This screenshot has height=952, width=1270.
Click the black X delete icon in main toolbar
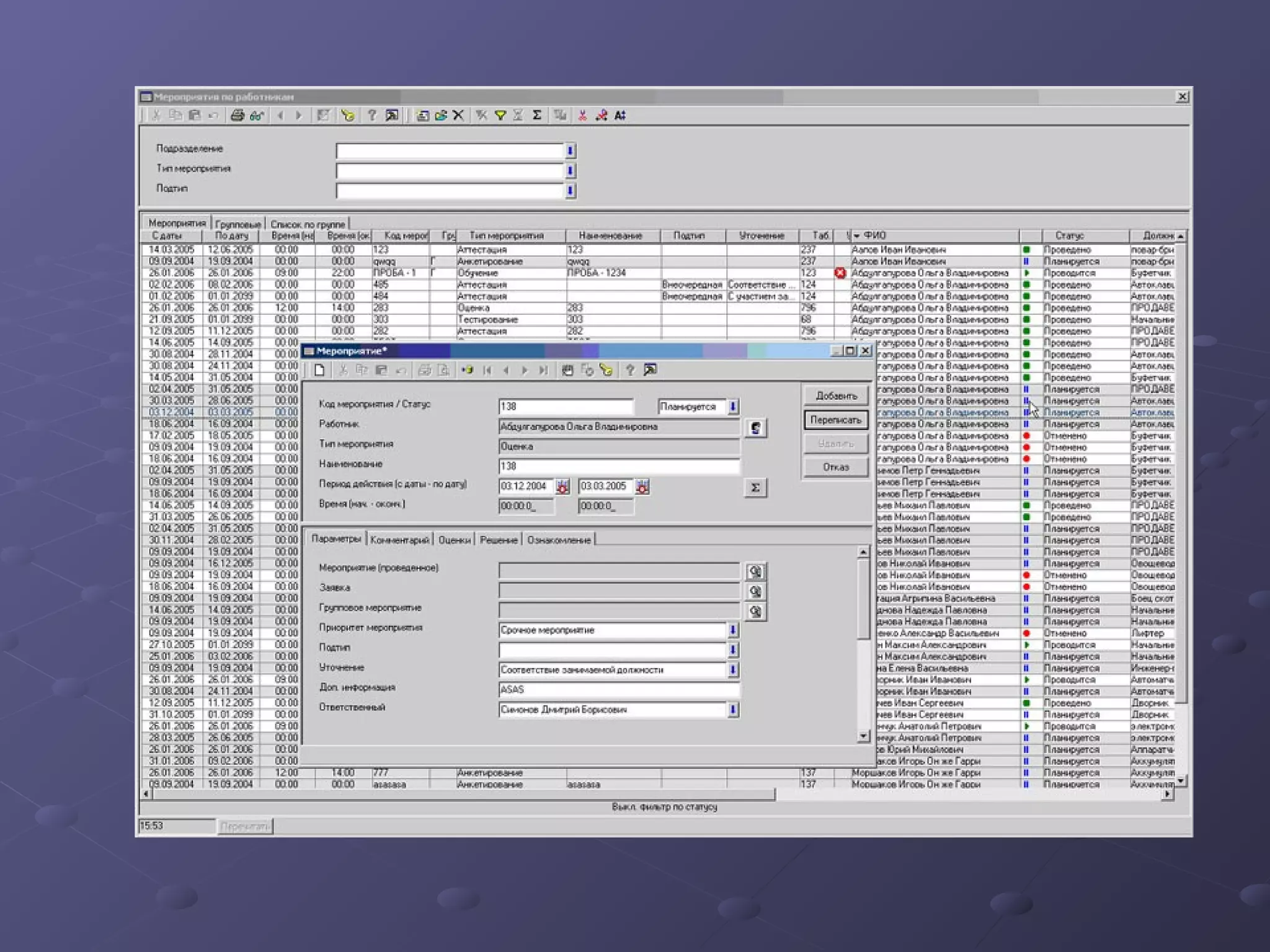[458, 115]
